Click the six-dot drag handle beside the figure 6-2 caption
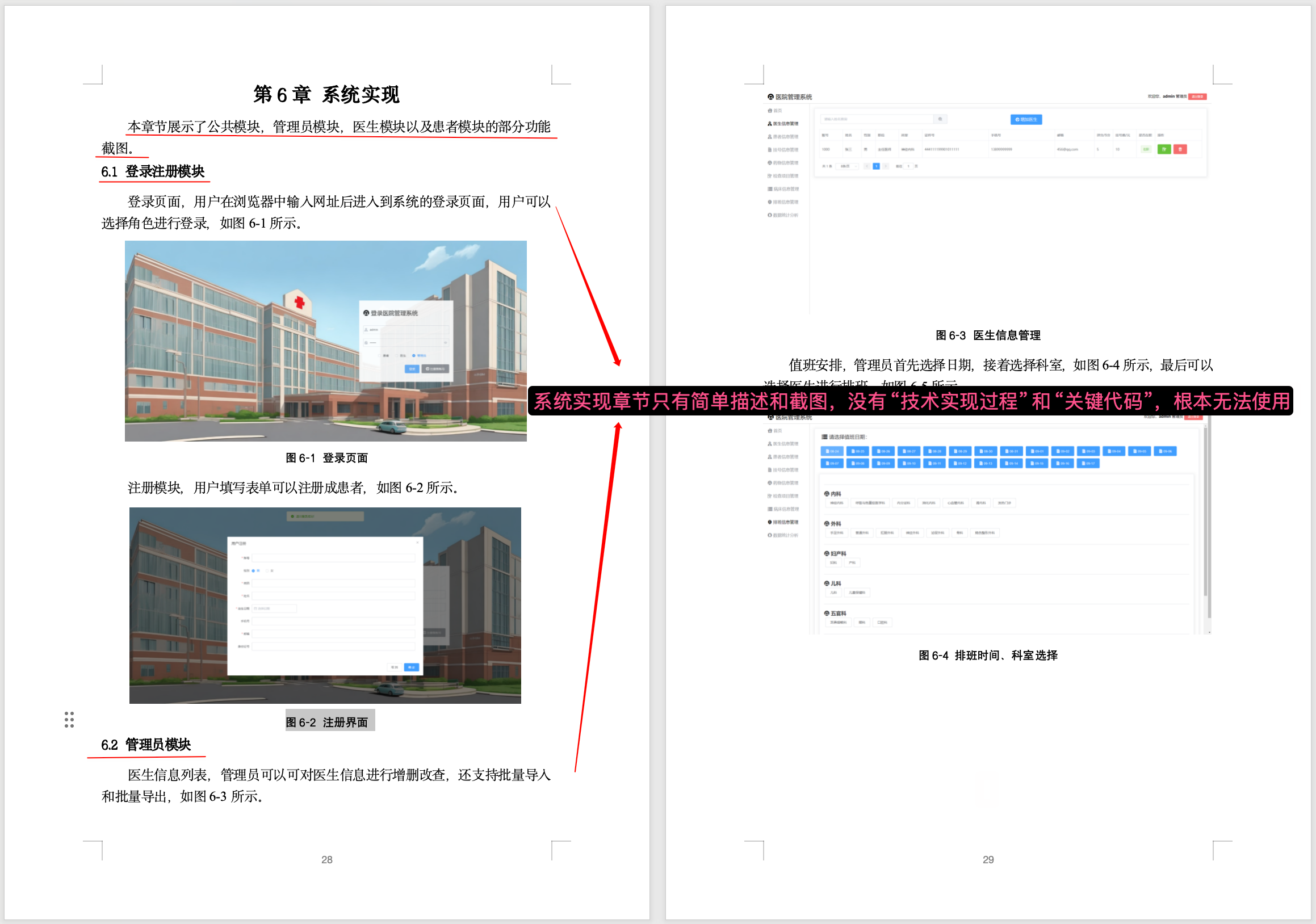1316x924 pixels. pos(69,720)
